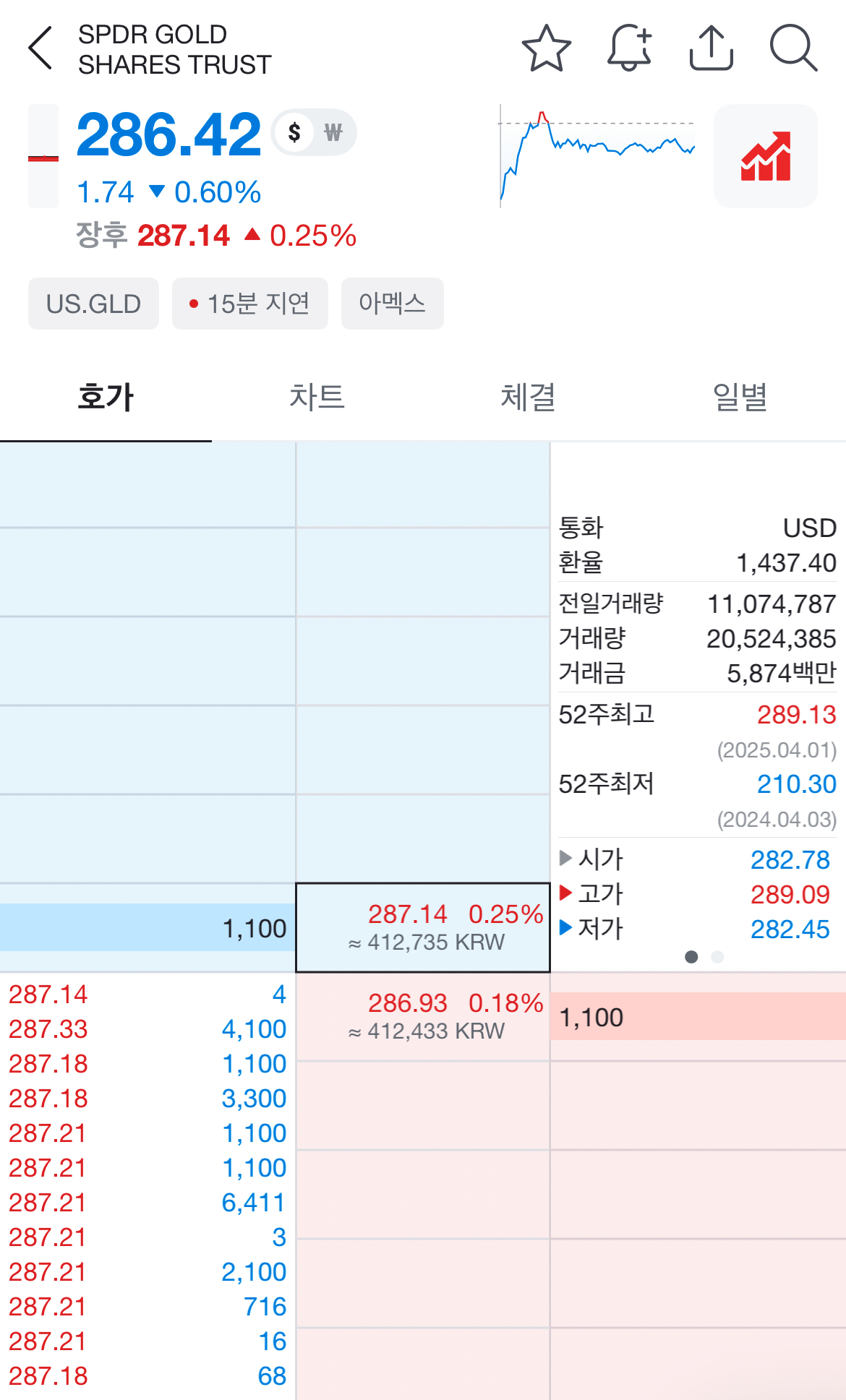
Task: Tap the 거래금 value 5,874백만
Action: 782,674
